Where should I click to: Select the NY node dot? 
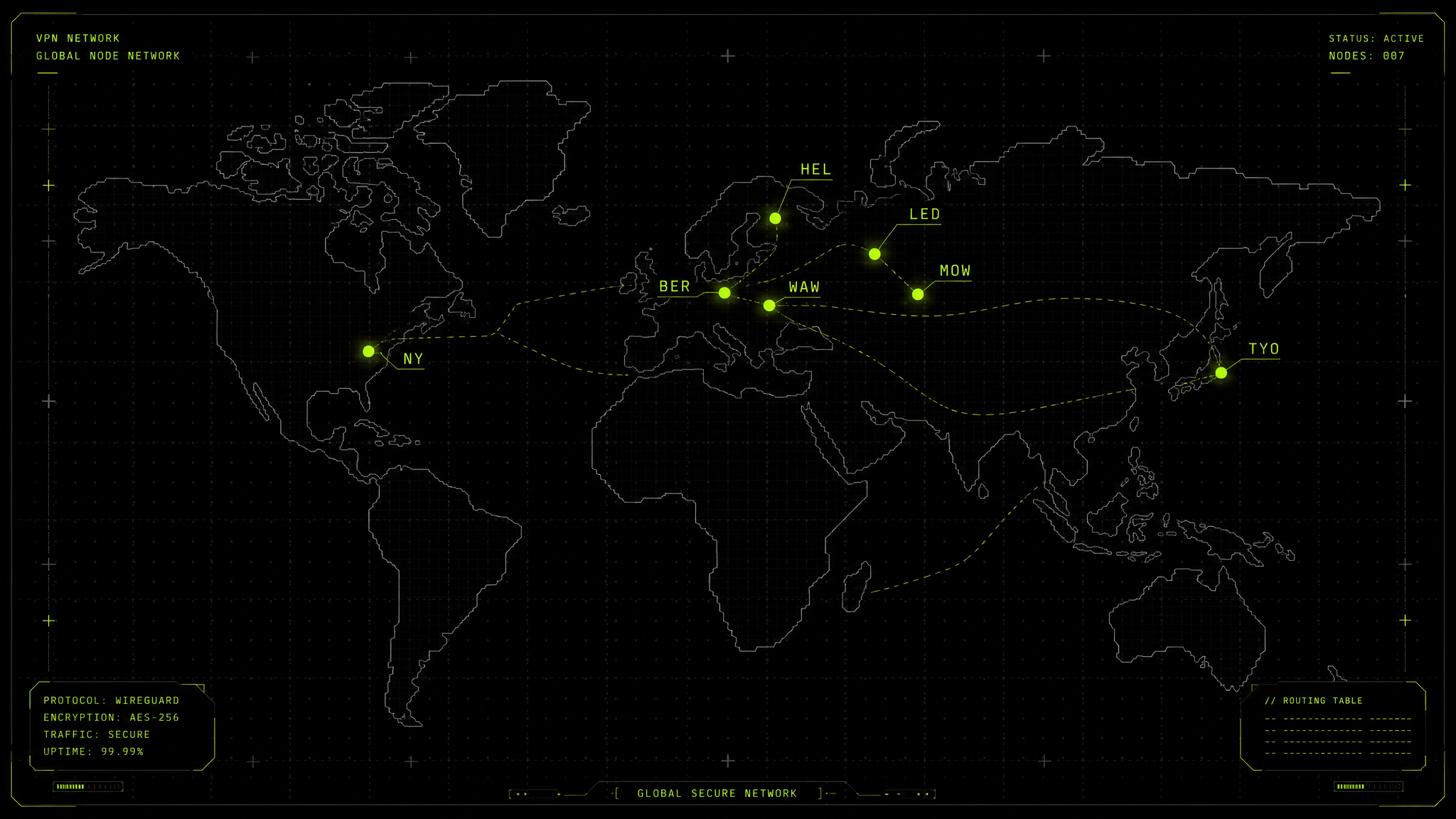tap(368, 351)
